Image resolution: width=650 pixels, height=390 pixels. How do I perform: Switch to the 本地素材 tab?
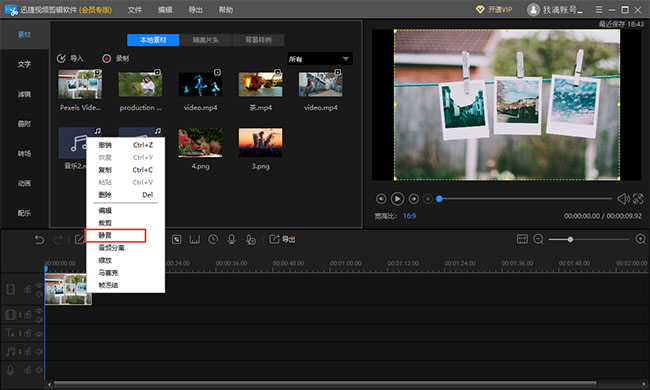[153, 40]
